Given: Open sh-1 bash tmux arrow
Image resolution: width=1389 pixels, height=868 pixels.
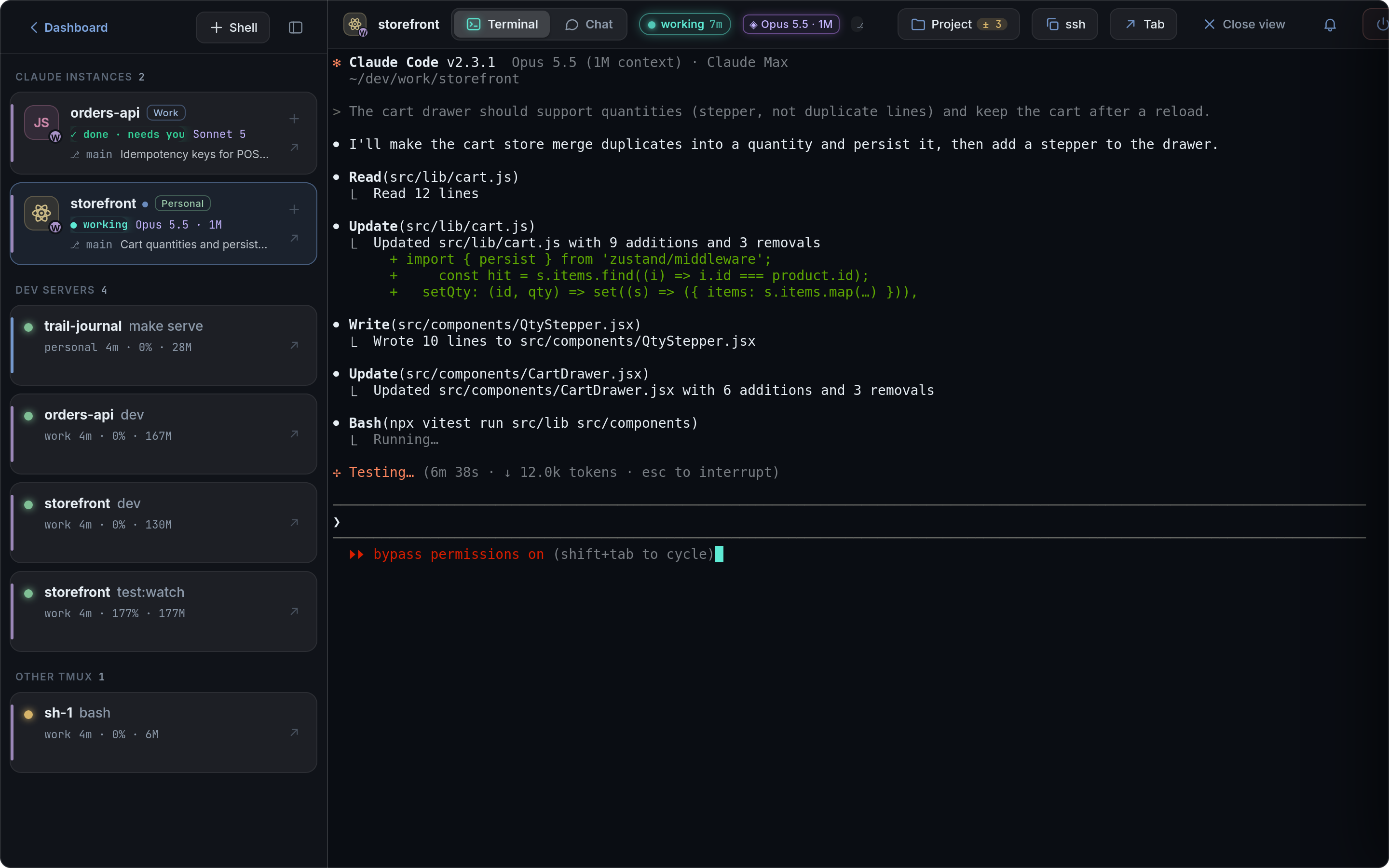Looking at the screenshot, I should (294, 732).
